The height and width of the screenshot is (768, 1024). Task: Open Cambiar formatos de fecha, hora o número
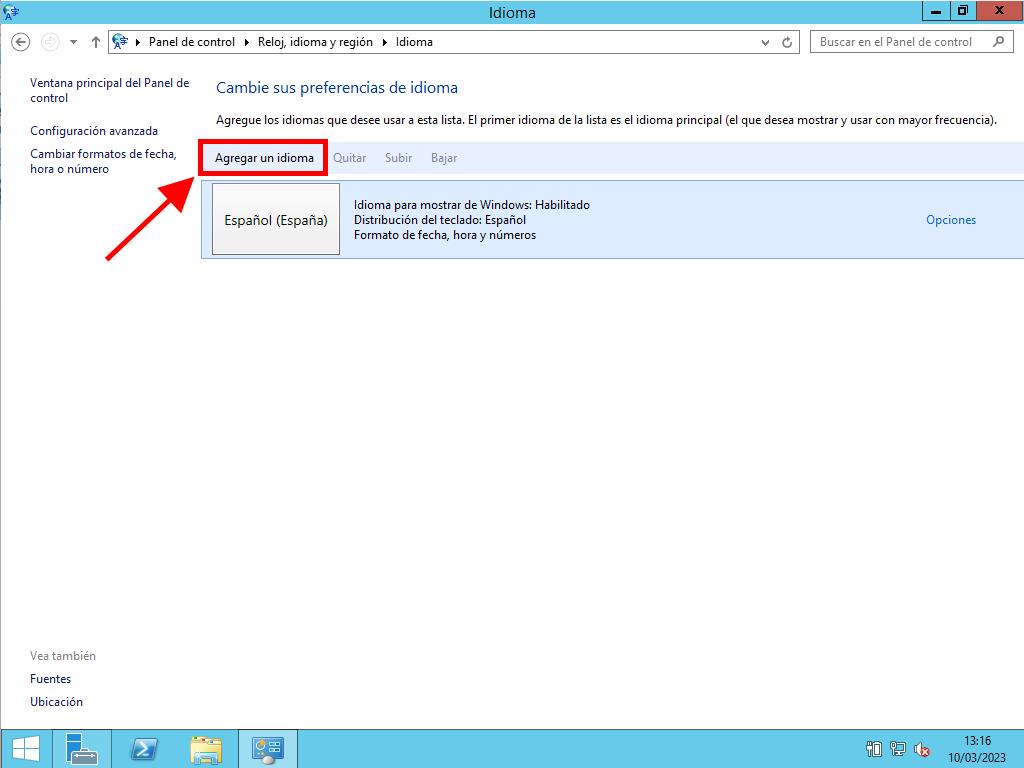pyautogui.click(x=102, y=161)
